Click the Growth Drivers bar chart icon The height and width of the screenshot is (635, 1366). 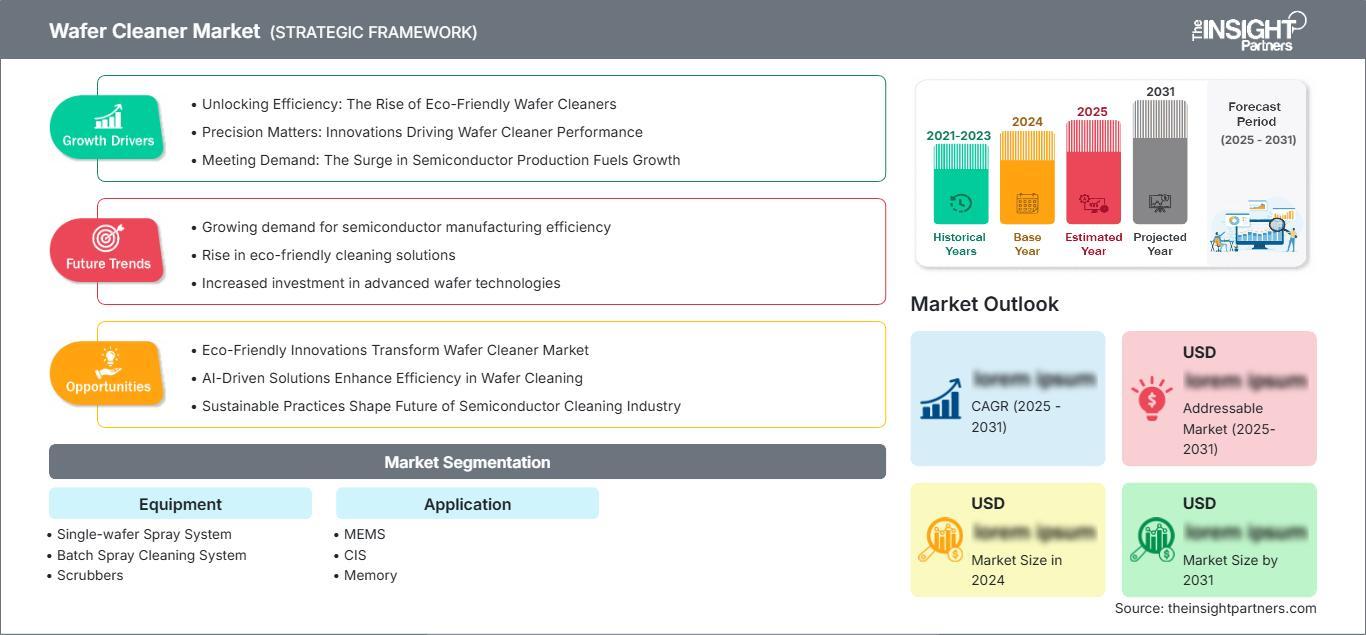pyautogui.click(x=108, y=116)
